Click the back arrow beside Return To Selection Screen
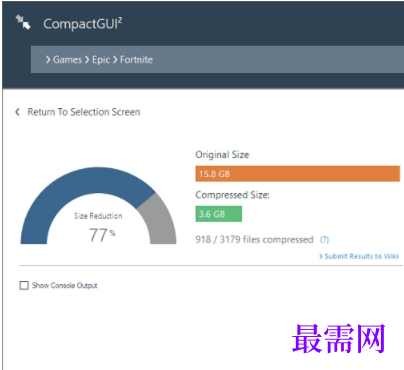The image size is (404, 370). [x=17, y=112]
